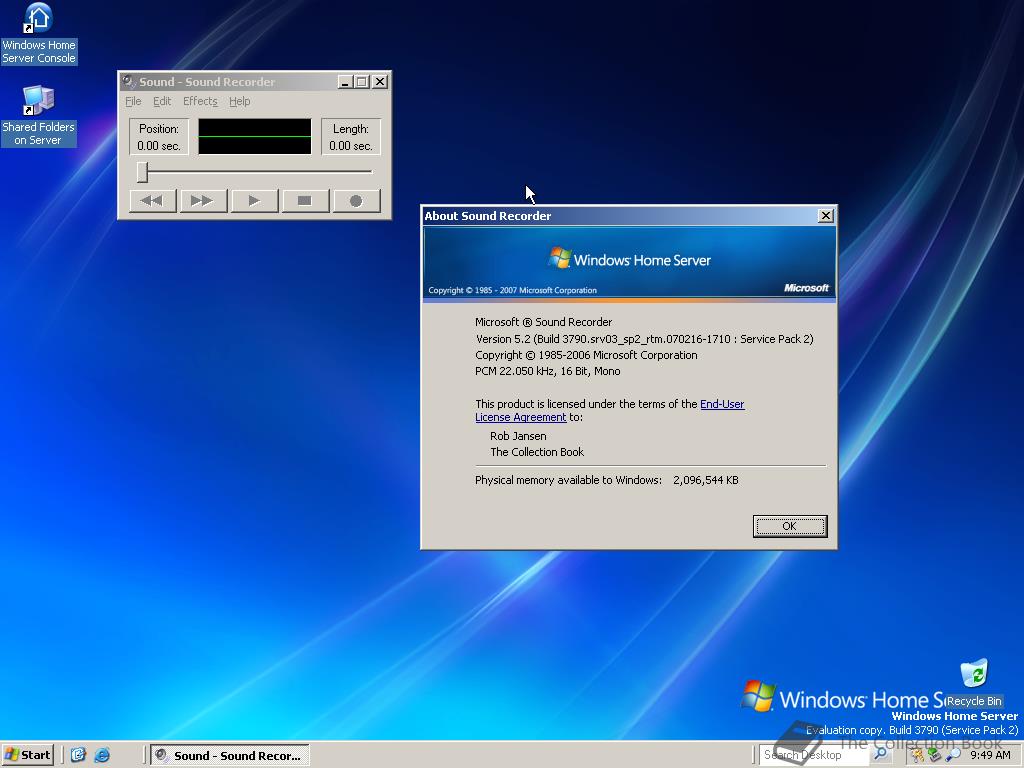Open Shared Folders on Server shortcut
This screenshot has width=1024, height=768.
[39, 116]
